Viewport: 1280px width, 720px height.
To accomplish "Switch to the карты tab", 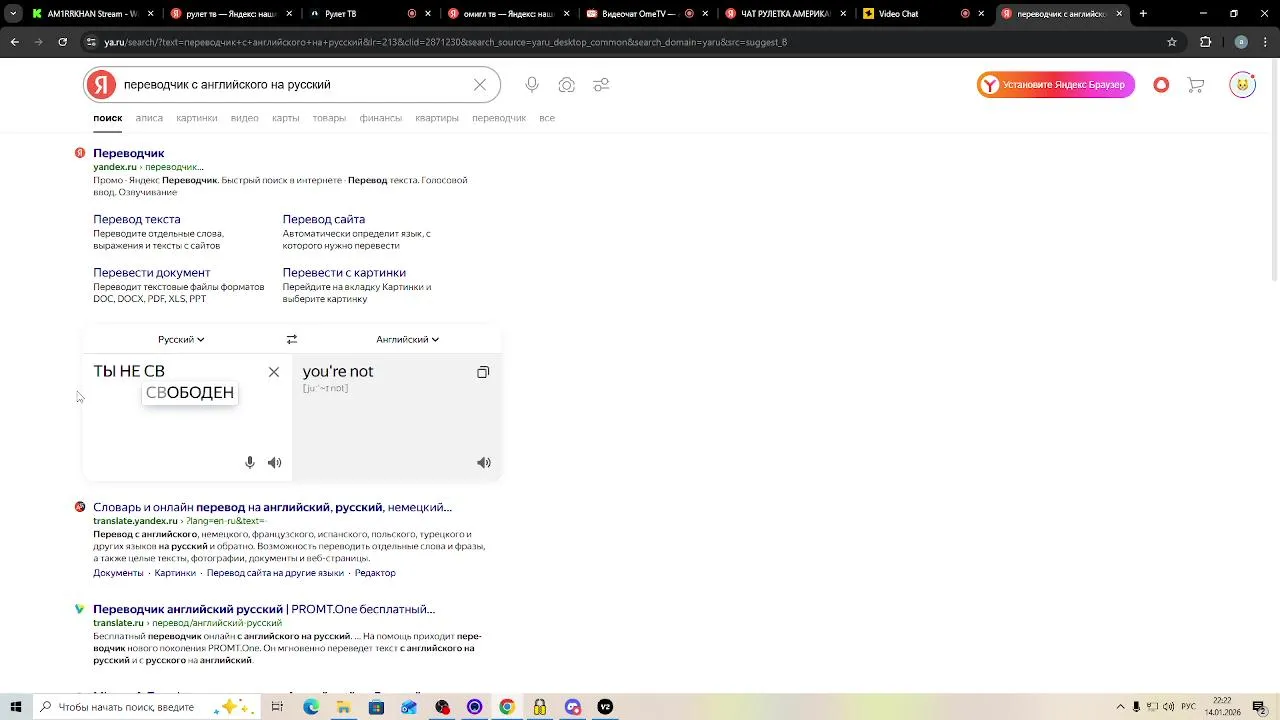I will tap(286, 118).
